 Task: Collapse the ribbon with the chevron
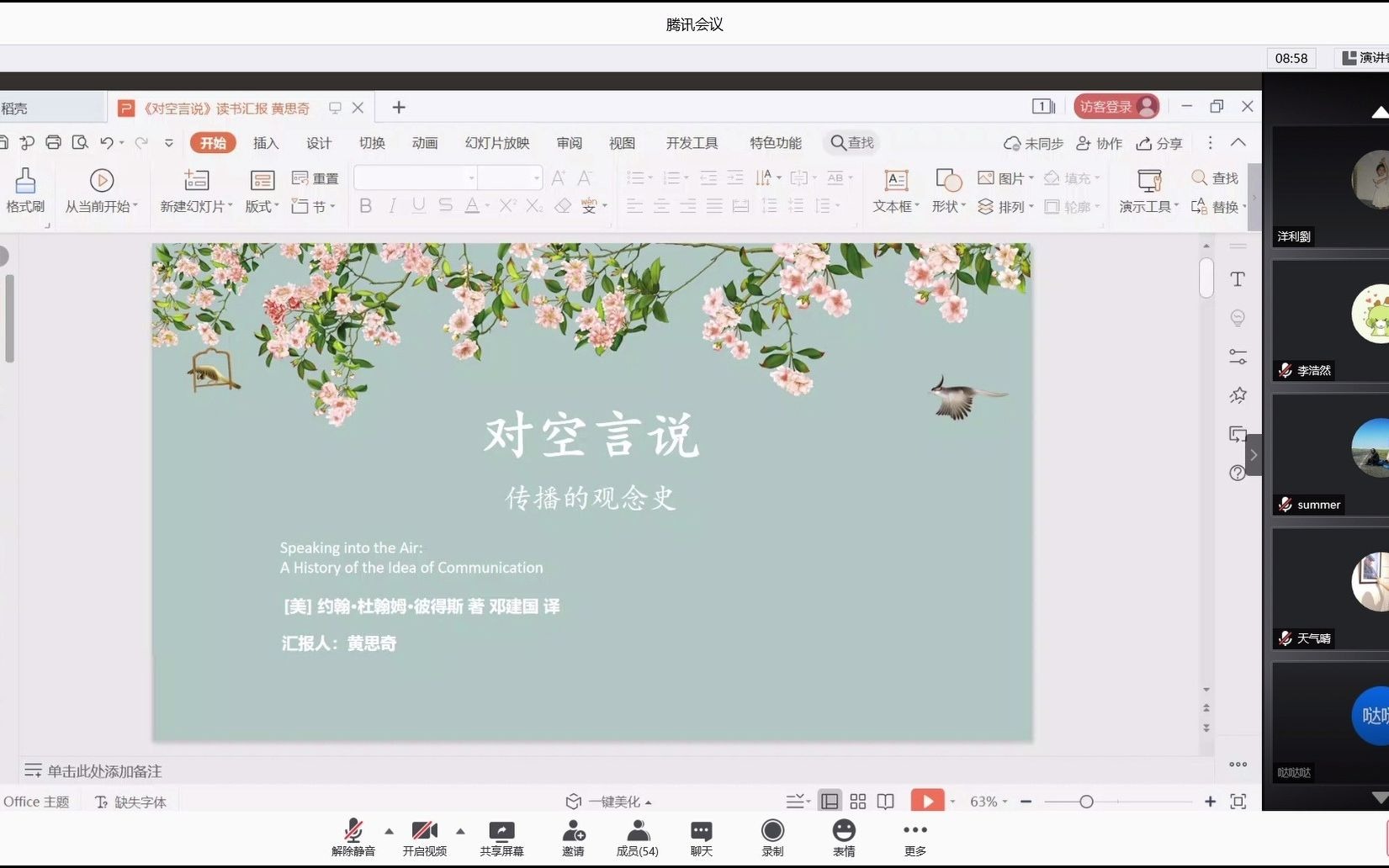[1238, 142]
